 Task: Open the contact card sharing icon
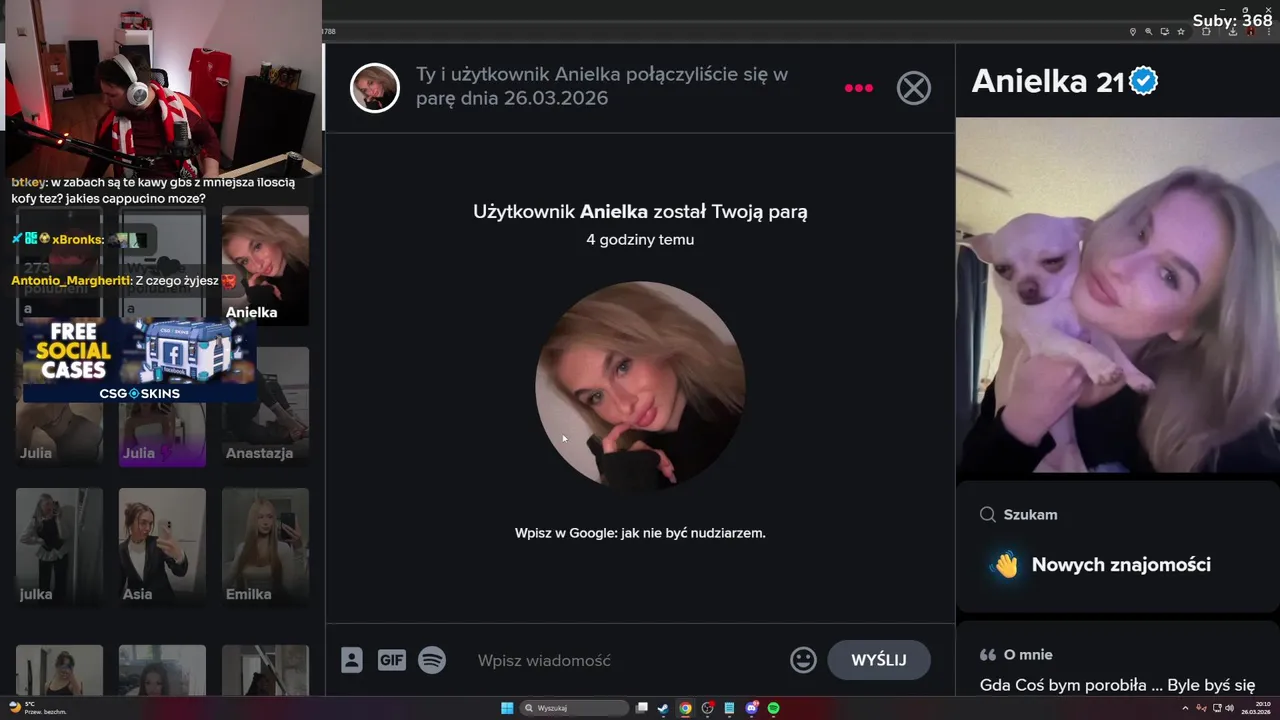click(x=351, y=660)
